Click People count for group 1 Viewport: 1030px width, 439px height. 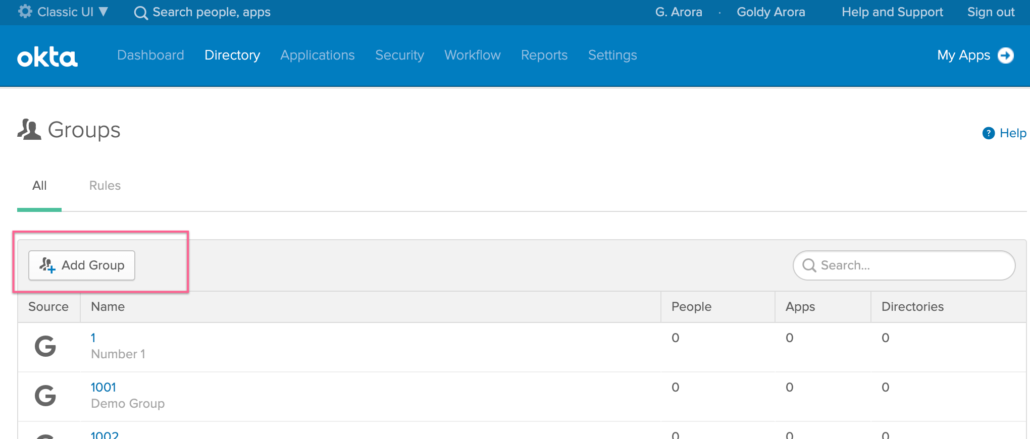click(x=675, y=338)
